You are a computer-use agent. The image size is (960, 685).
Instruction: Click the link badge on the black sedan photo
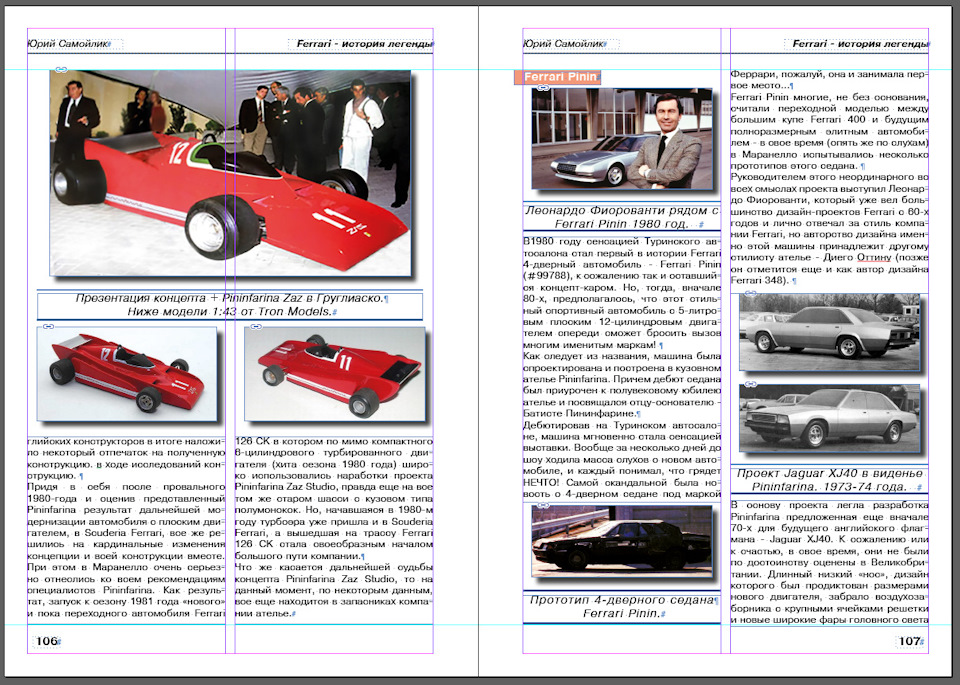click(x=543, y=505)
